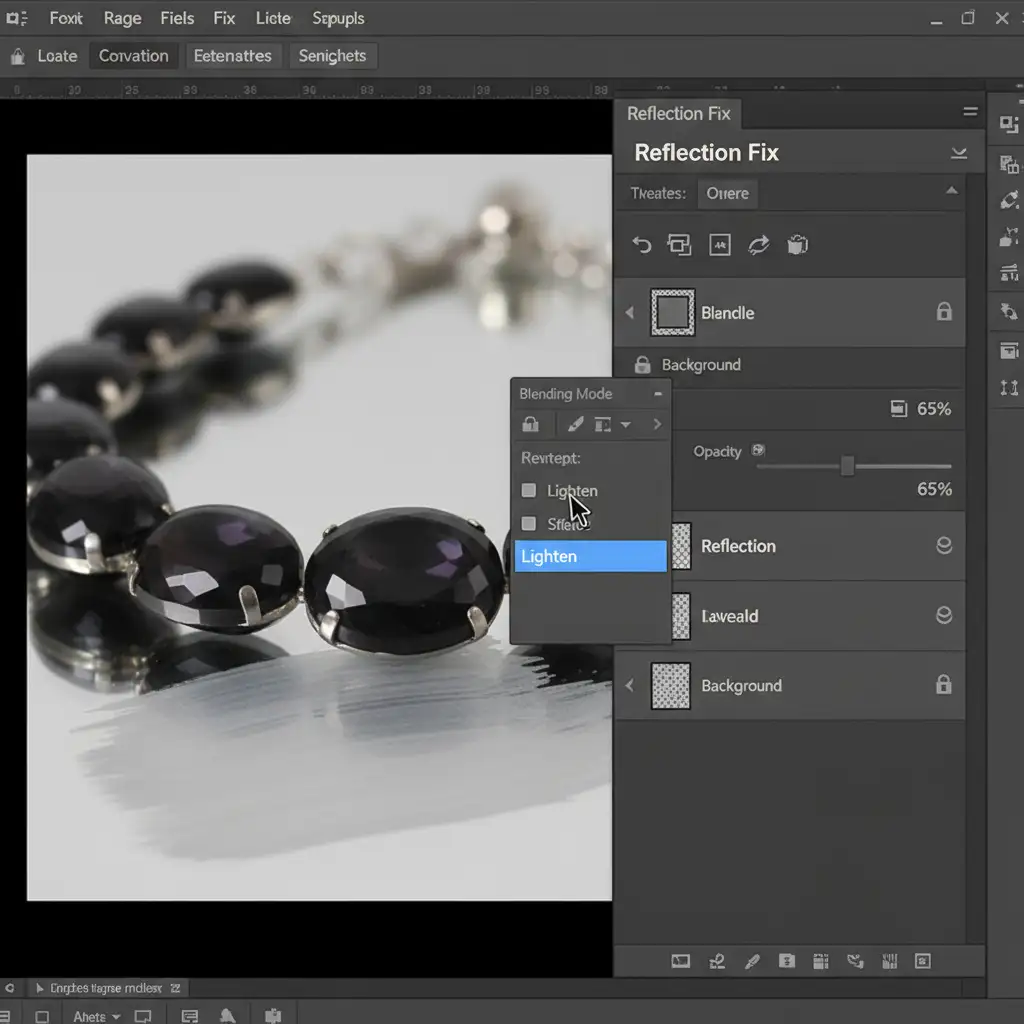Click the Covation button in options bar
The height and width of the screenshot is (1024, 1024).
click(133, 56)
